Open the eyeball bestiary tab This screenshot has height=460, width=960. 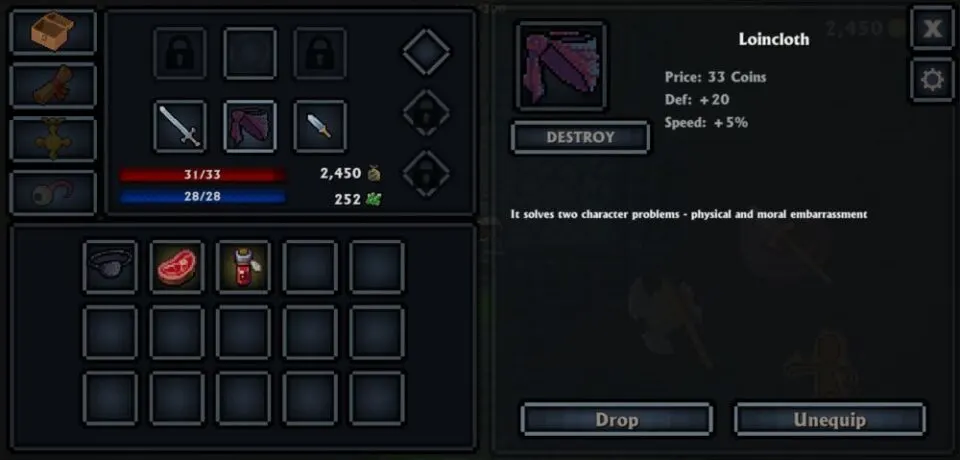[x=53, y=193]
